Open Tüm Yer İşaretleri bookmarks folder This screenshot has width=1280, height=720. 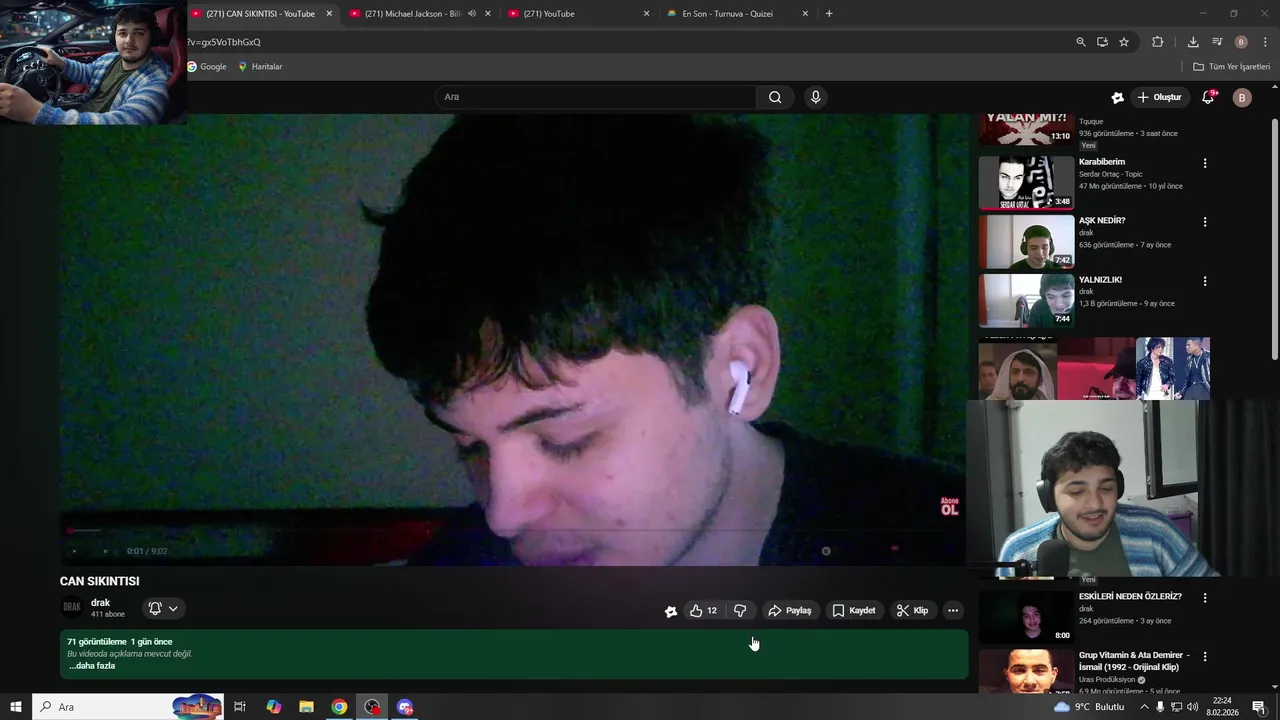click(1231, 67)
